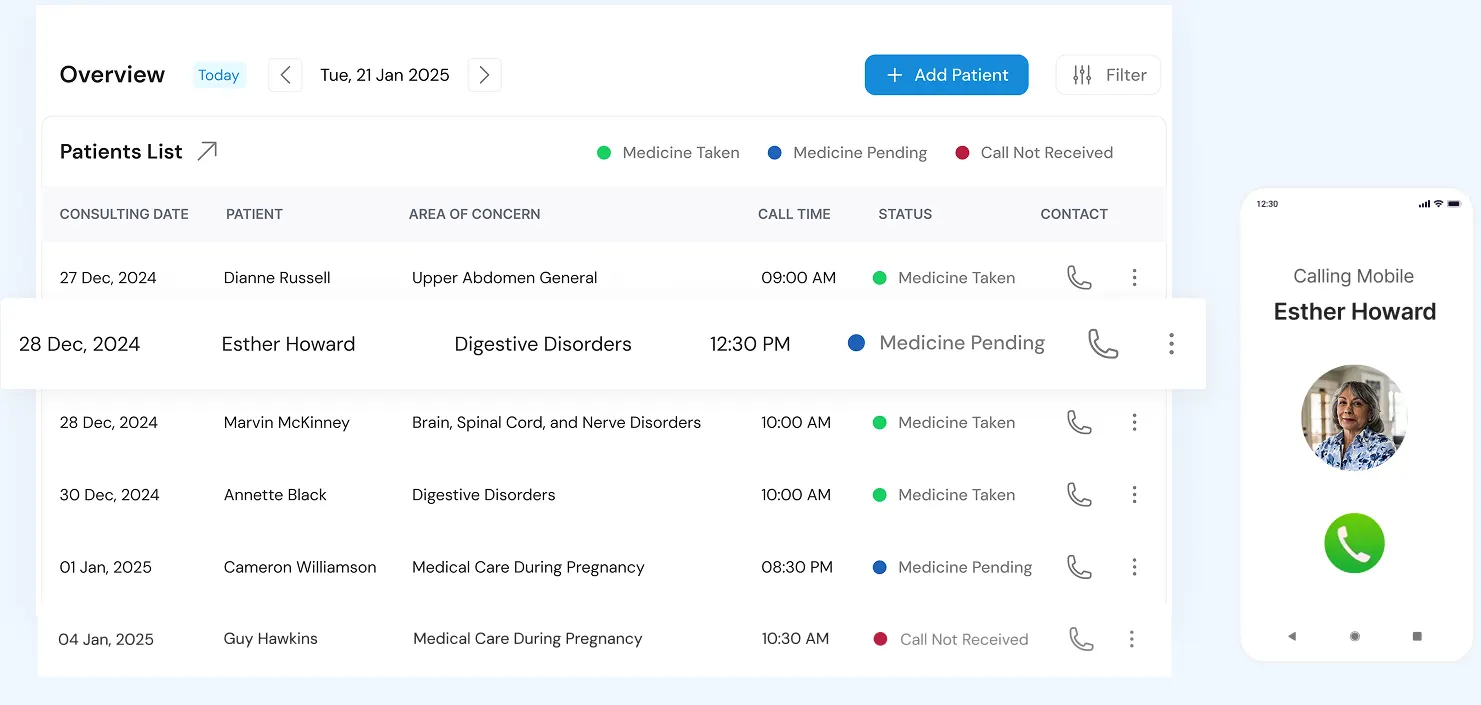Click the phone icon for Guy Hawkins
Viewport: 1481px width, 705px height.
(1079, 638)
